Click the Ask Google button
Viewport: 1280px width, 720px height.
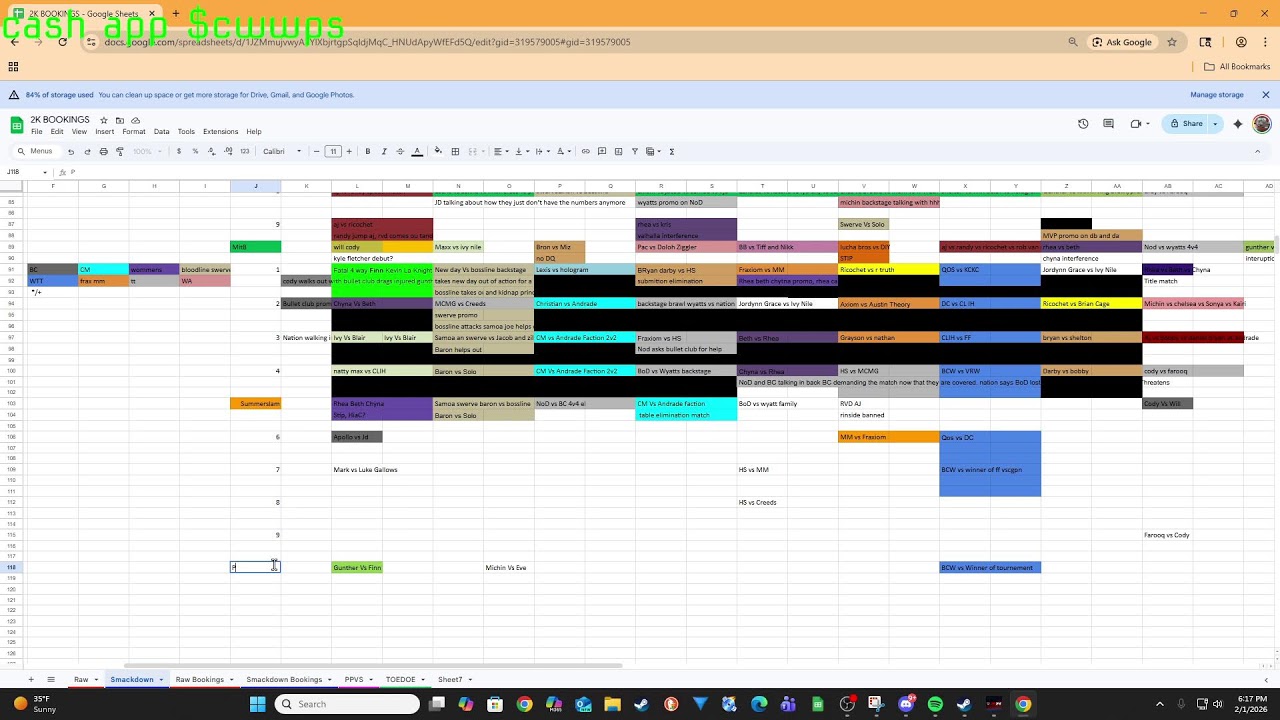[x=1122, y=42]
